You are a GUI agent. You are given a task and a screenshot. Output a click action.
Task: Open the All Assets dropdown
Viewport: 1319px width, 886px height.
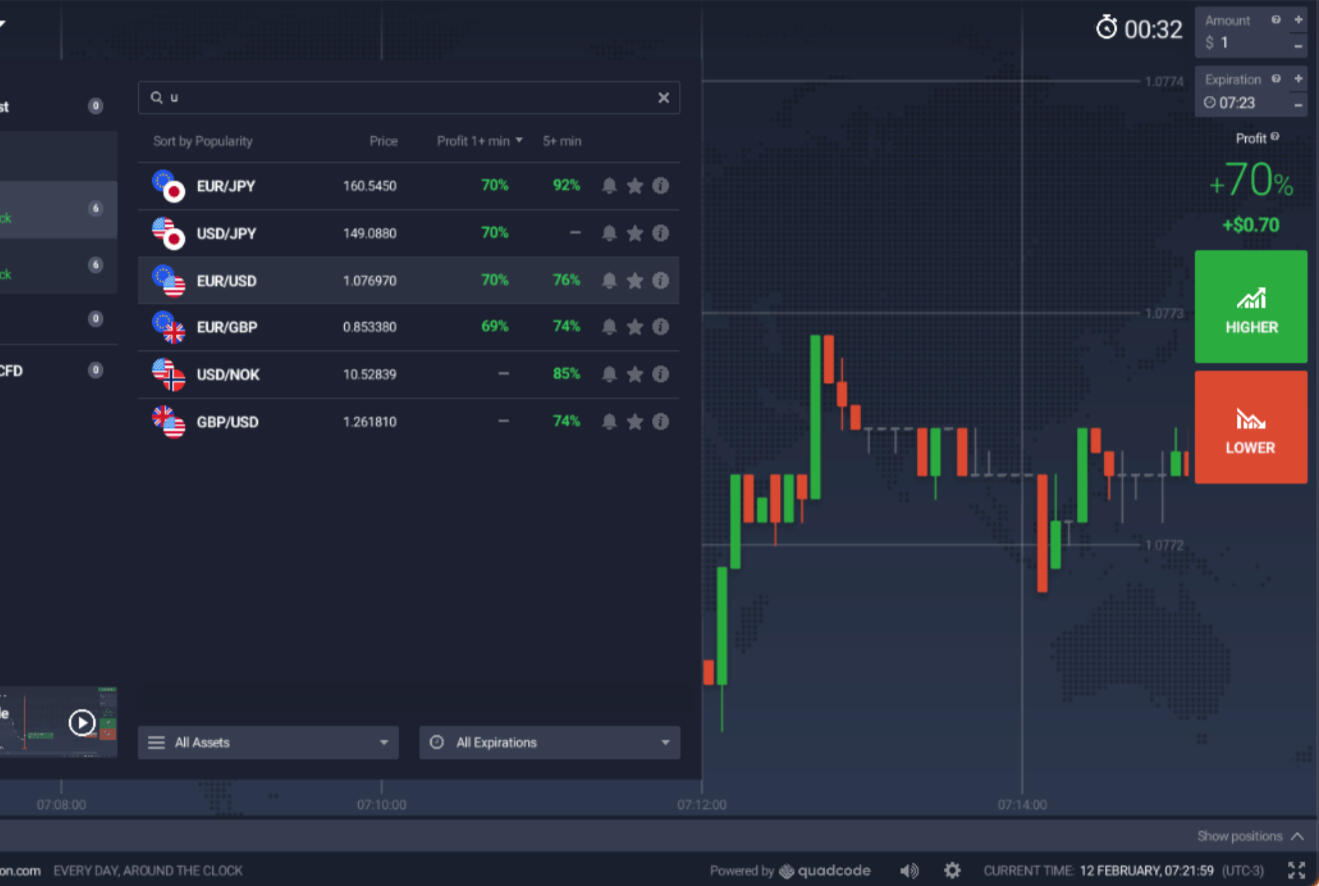click(268, 743)
